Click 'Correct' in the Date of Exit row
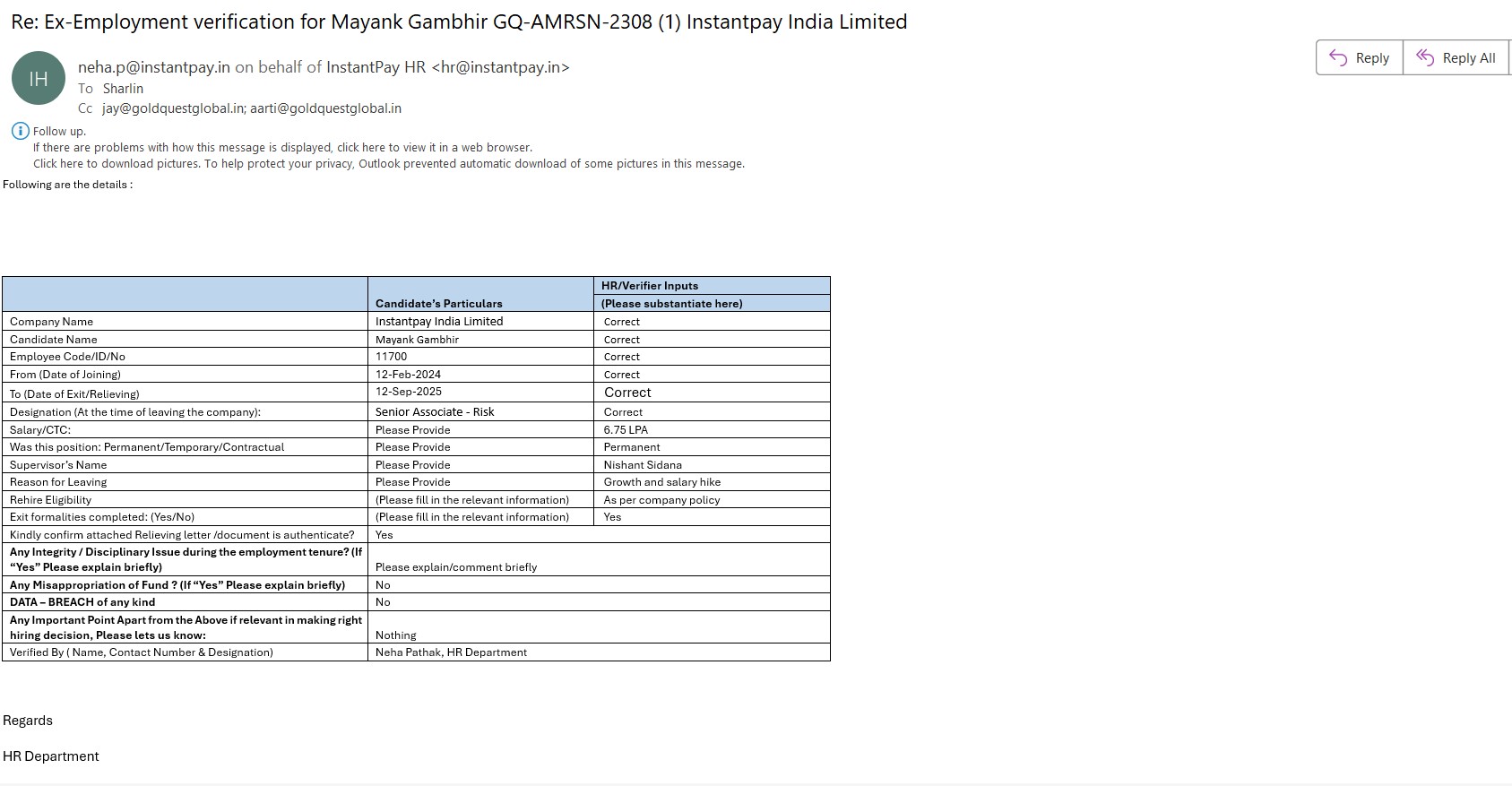This screenshot has width=1512, height=786. tap(627, 393)
